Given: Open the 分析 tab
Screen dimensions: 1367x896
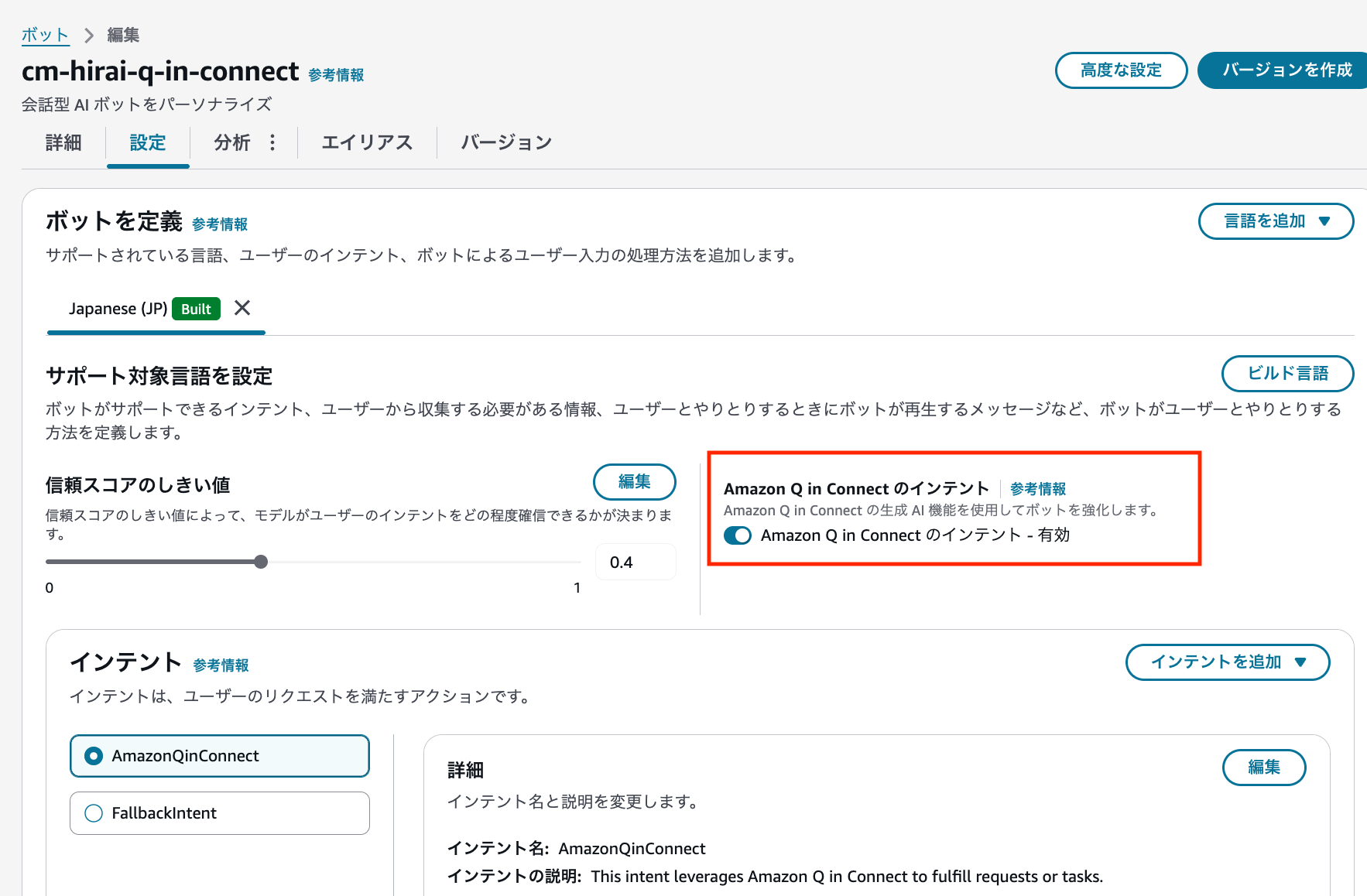Looking at the screenshot, I should 232,143.
